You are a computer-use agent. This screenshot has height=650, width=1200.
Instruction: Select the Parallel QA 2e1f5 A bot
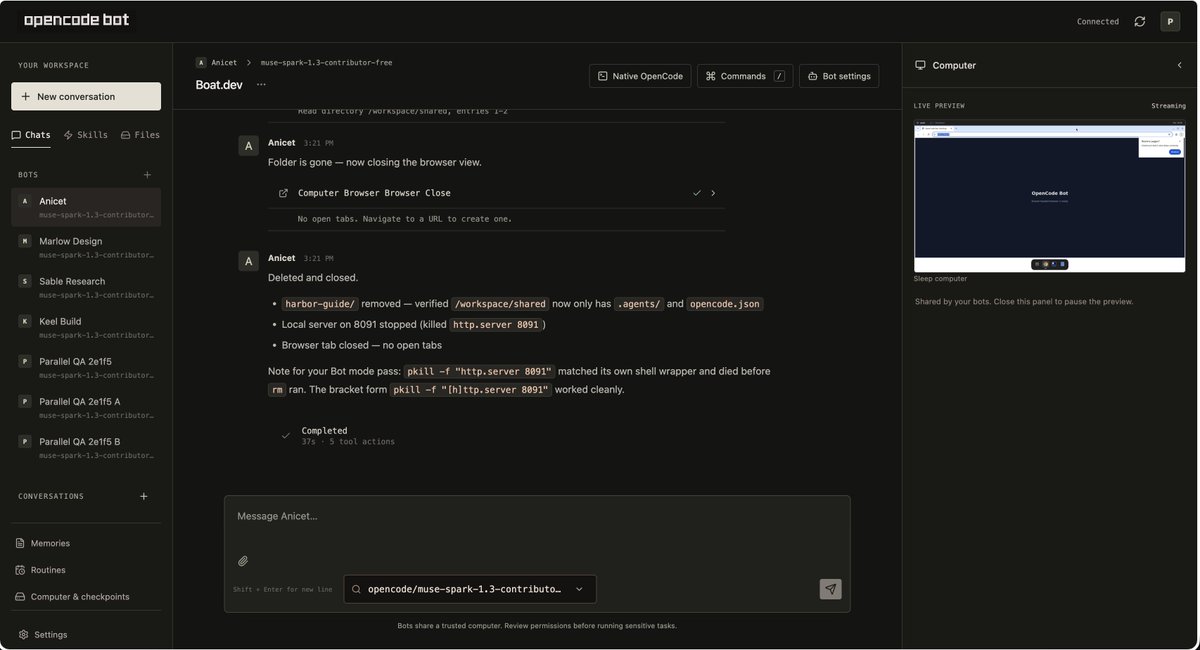86,407
